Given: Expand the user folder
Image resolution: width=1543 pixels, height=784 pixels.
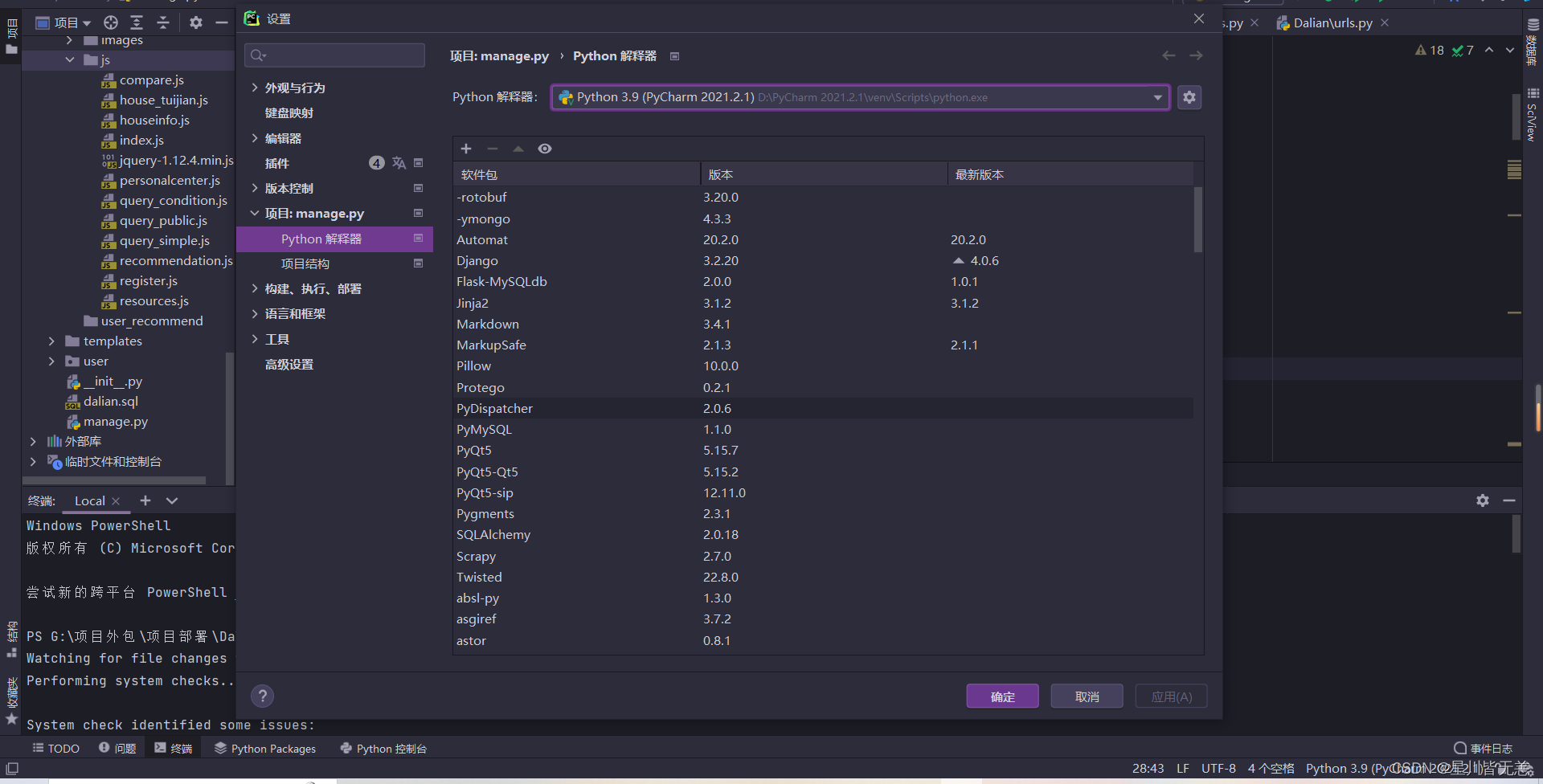Looking at the screenshot, I should pos(51,361).
